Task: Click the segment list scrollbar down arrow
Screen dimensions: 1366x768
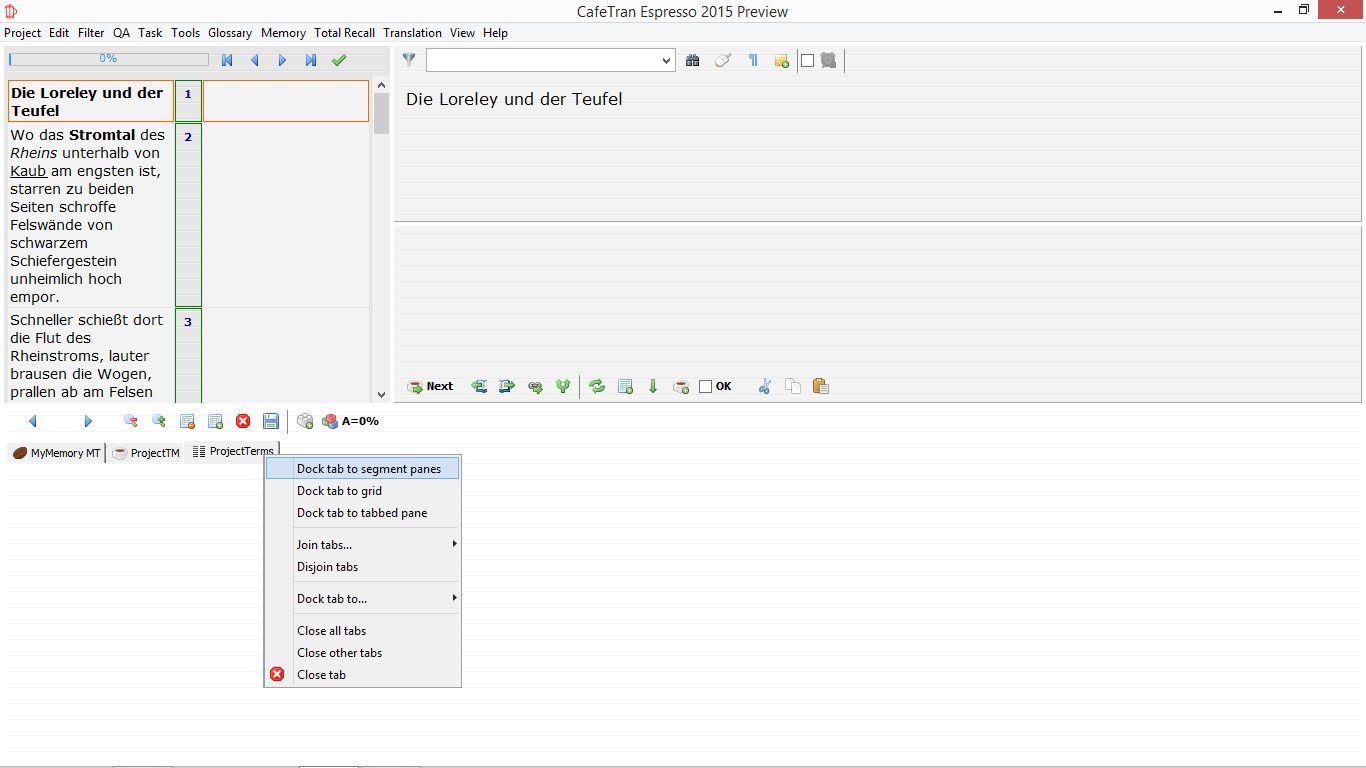Action: [x=381, y=396]
